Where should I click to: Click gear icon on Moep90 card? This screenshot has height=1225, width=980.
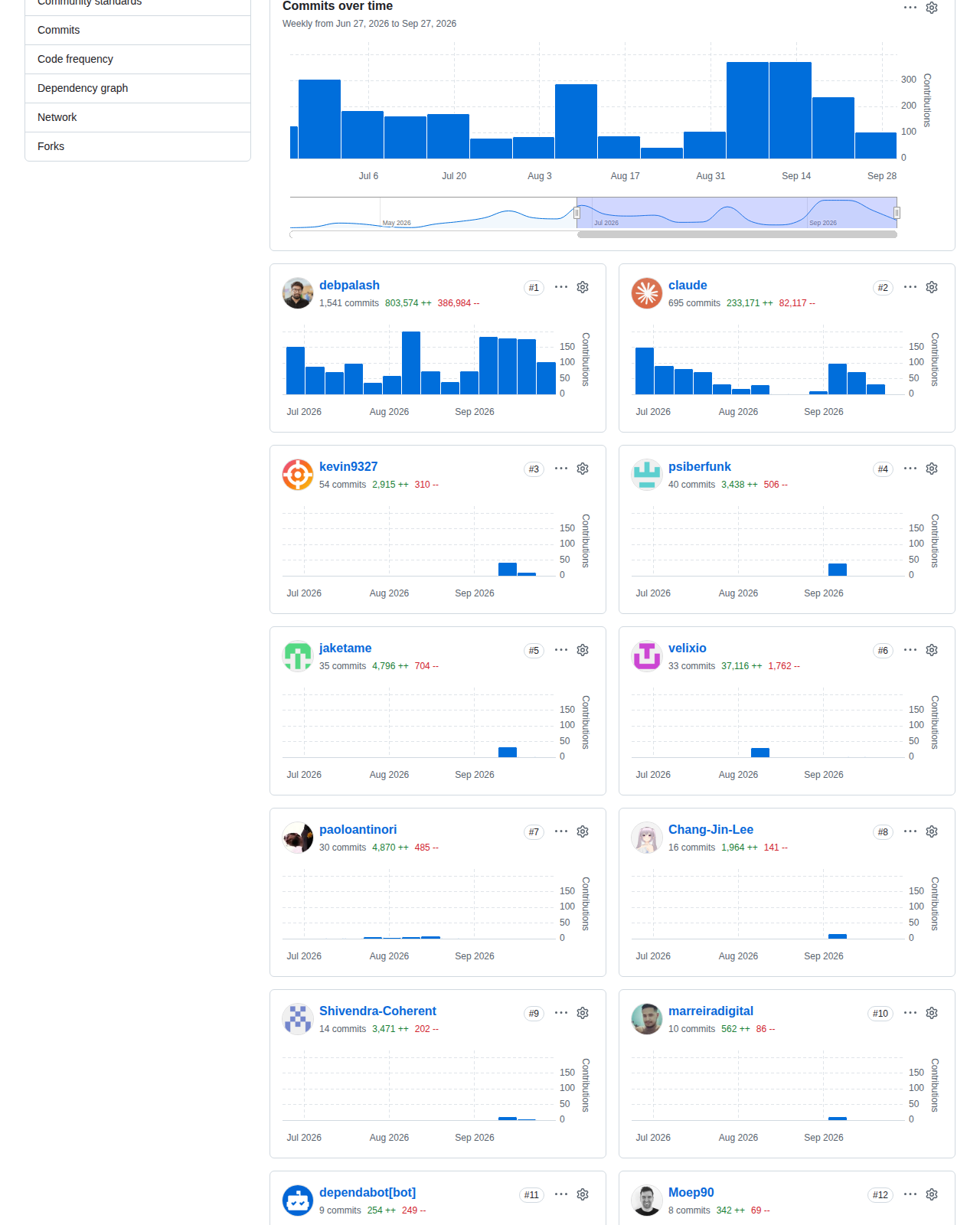(x=932, y=1194)
